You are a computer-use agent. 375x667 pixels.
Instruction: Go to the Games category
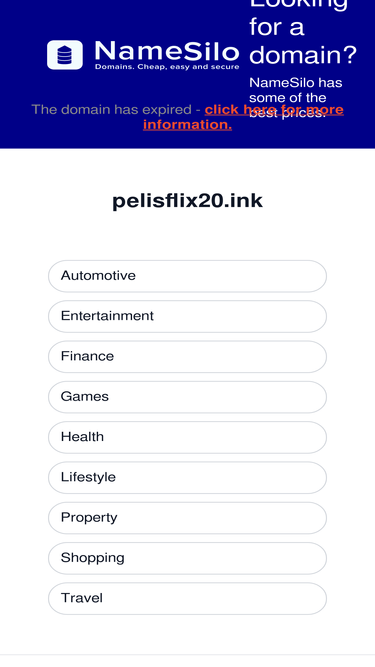pyautogui.click(x=188, y=397)
